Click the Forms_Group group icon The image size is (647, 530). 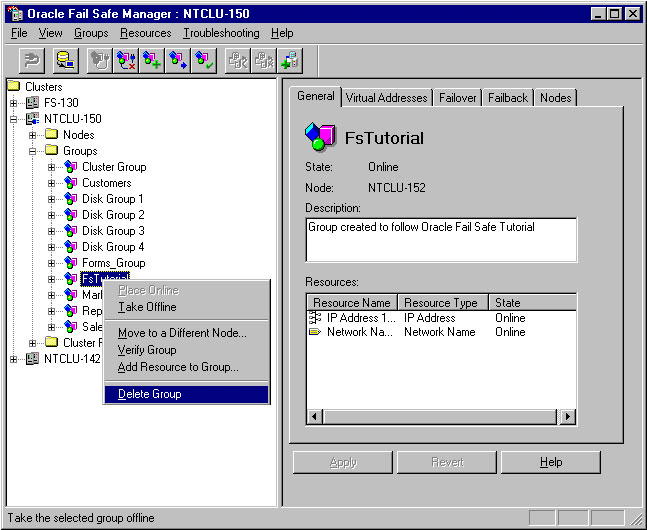[71, 263]
